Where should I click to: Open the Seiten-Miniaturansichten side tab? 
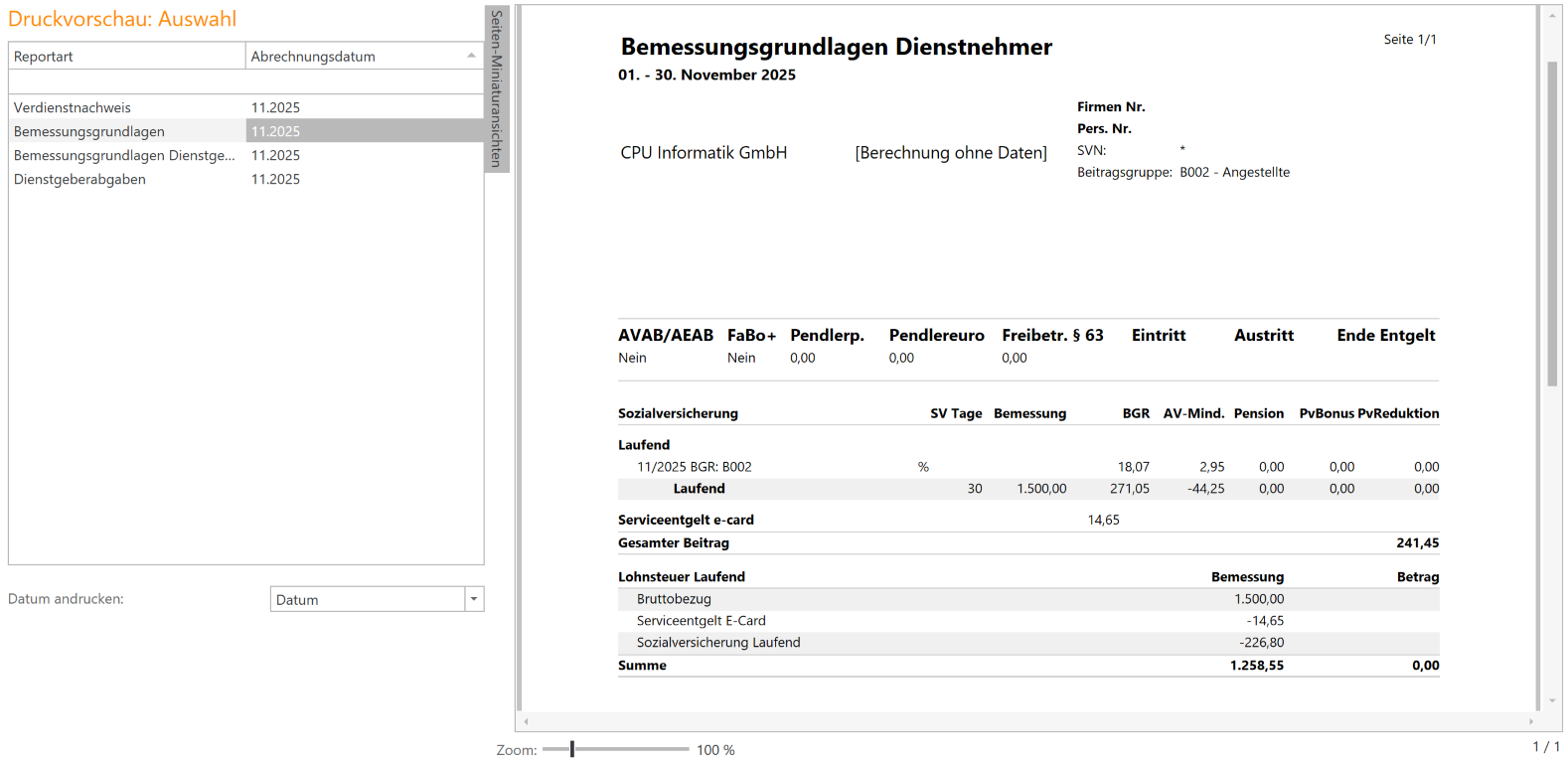497,89
